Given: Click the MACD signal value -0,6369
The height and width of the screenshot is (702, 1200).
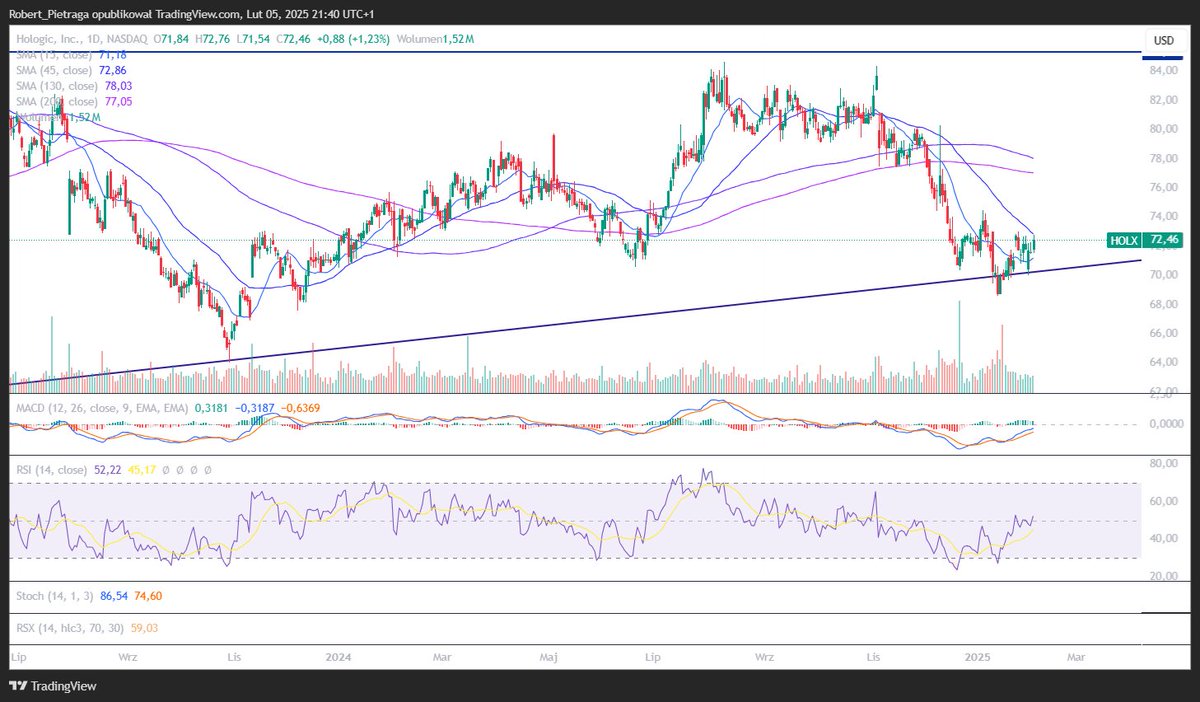Looking at the screenshot, I should pos(299,409).
